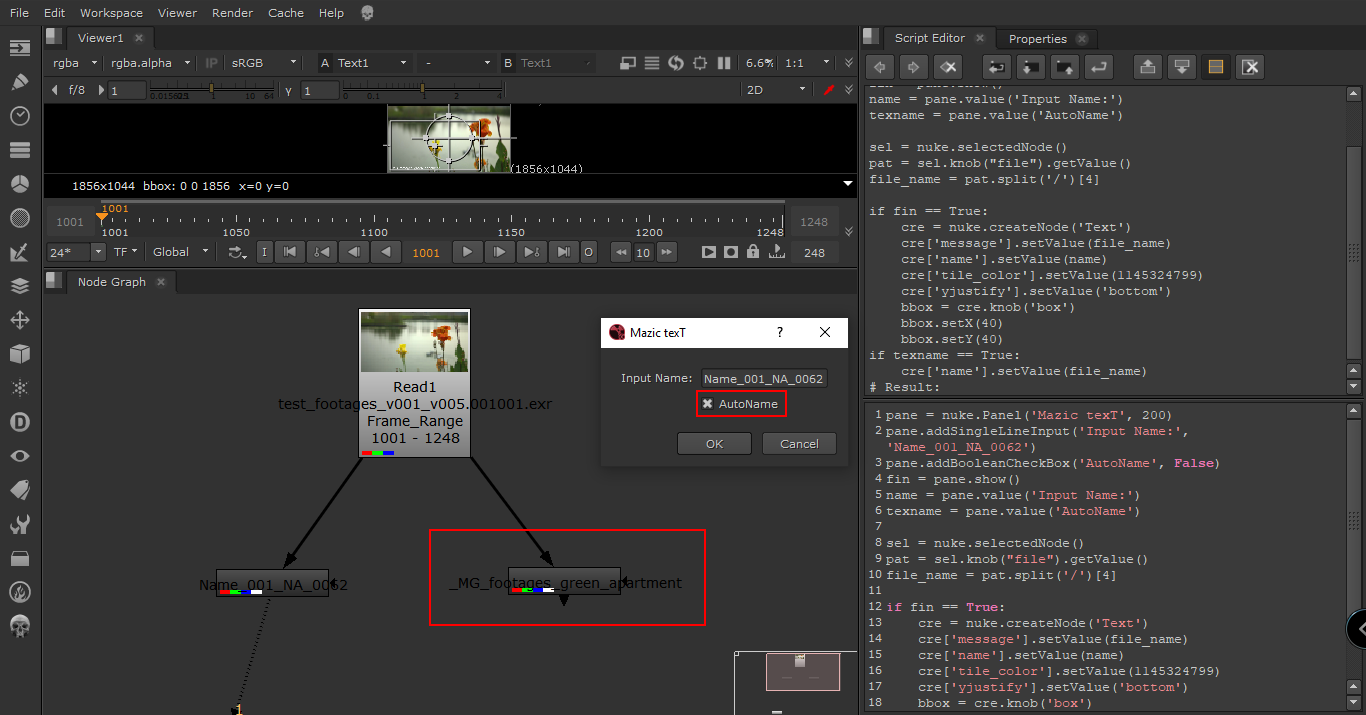Toggle the AutoName checkbox
1366x715 pixels.
708,404
